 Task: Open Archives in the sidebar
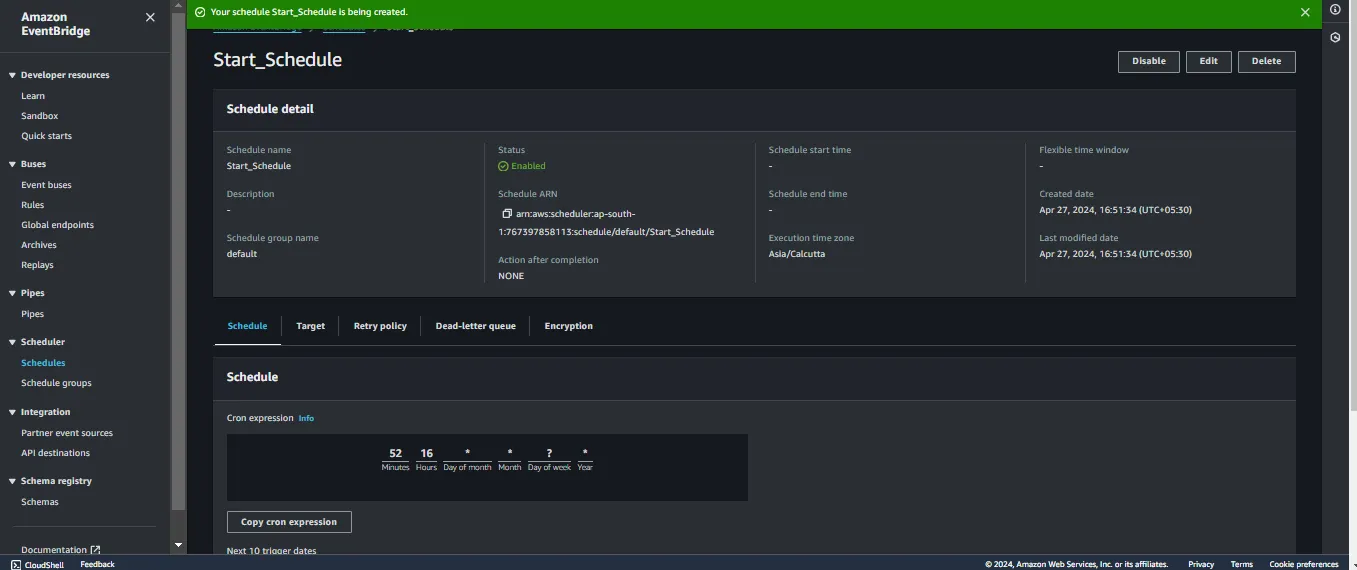[x=39, y=245]
